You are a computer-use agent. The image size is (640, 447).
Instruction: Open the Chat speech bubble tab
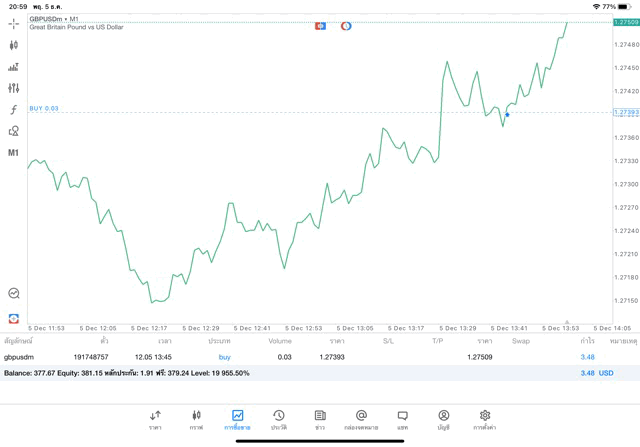coord(402,419)
